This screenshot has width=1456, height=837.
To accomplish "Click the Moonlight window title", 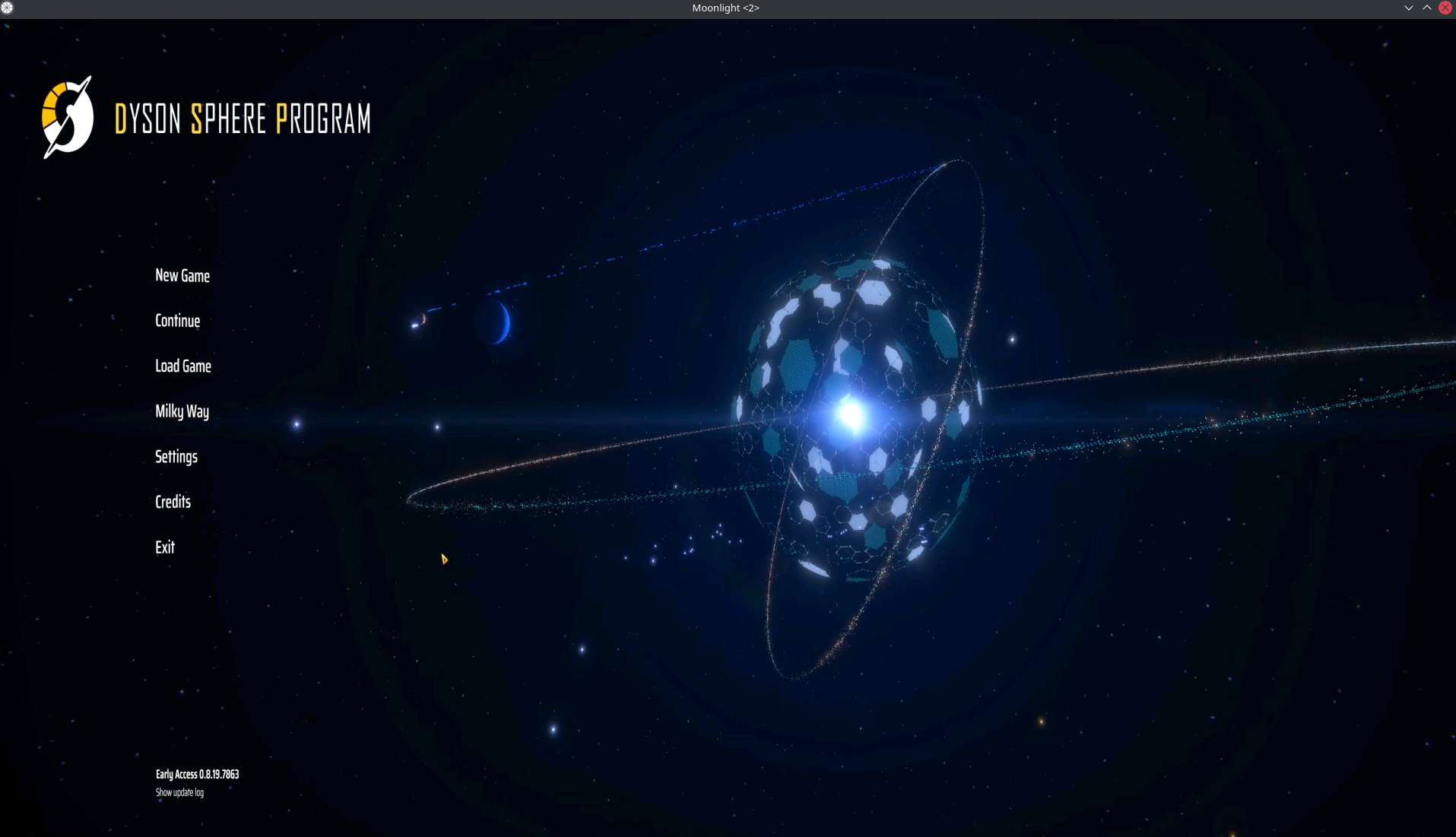I will pos(725,8).
